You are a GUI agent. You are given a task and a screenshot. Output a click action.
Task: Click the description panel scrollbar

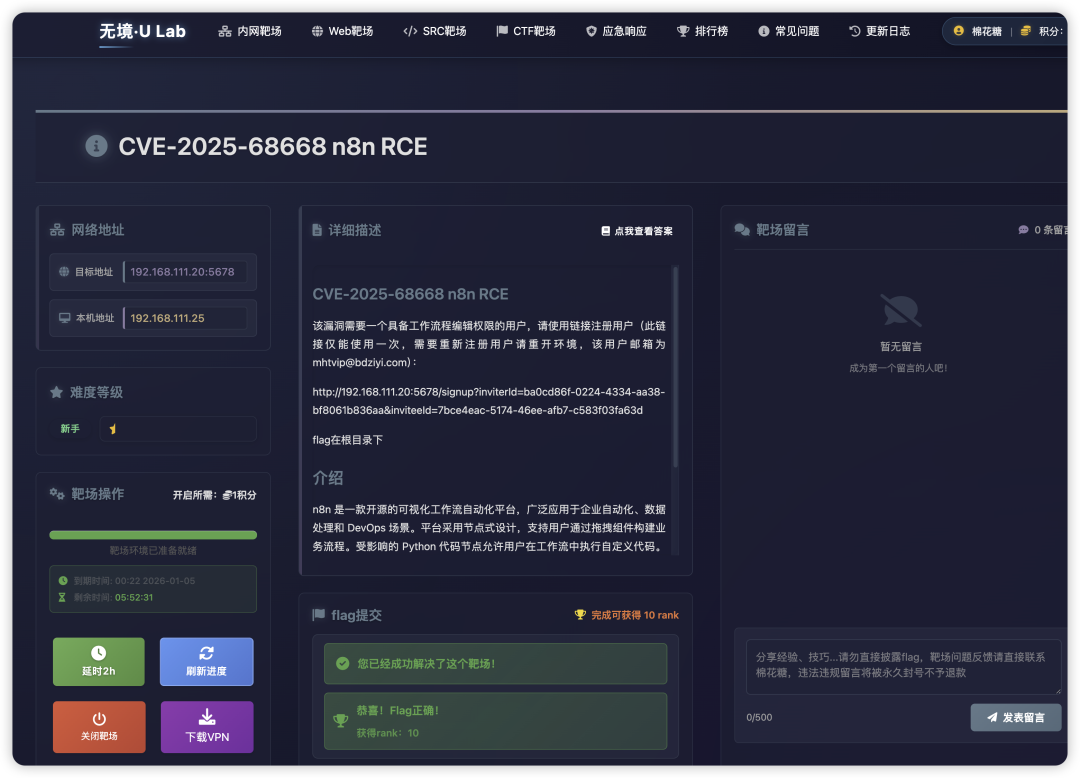coord(675,368)
